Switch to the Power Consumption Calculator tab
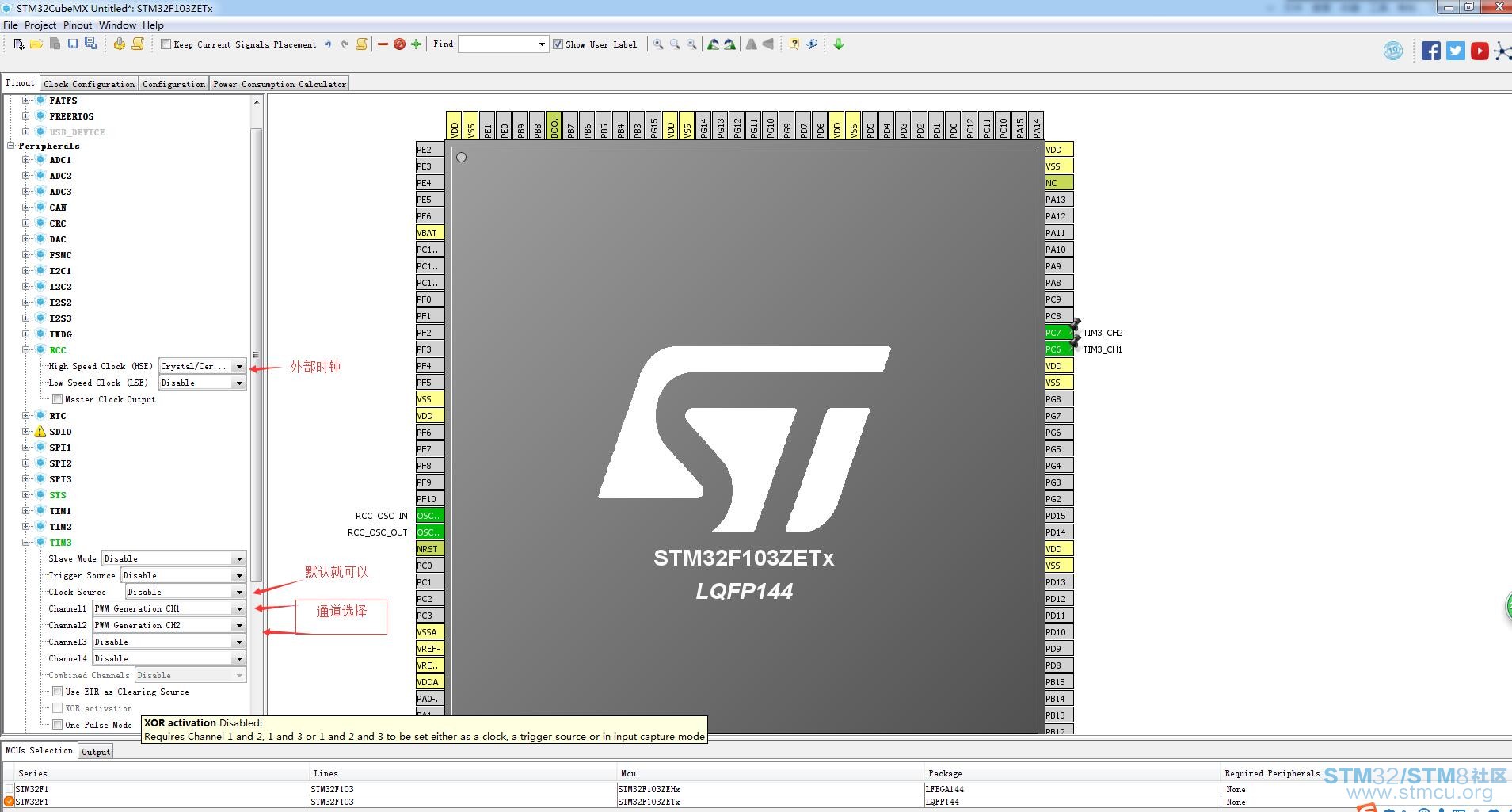The image size is (1512, 812). point(280,84)
